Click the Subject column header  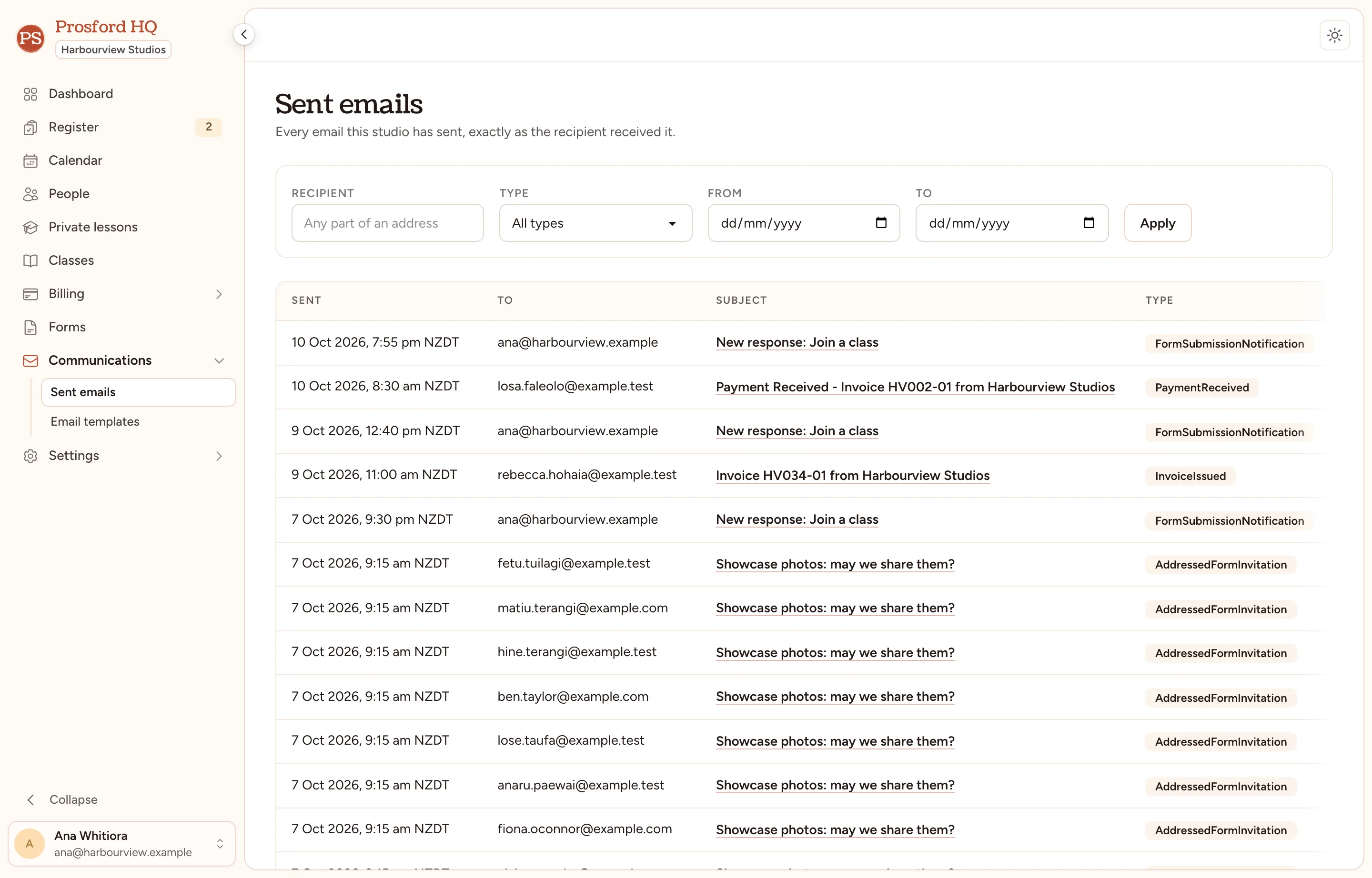(x=741, y=300)
